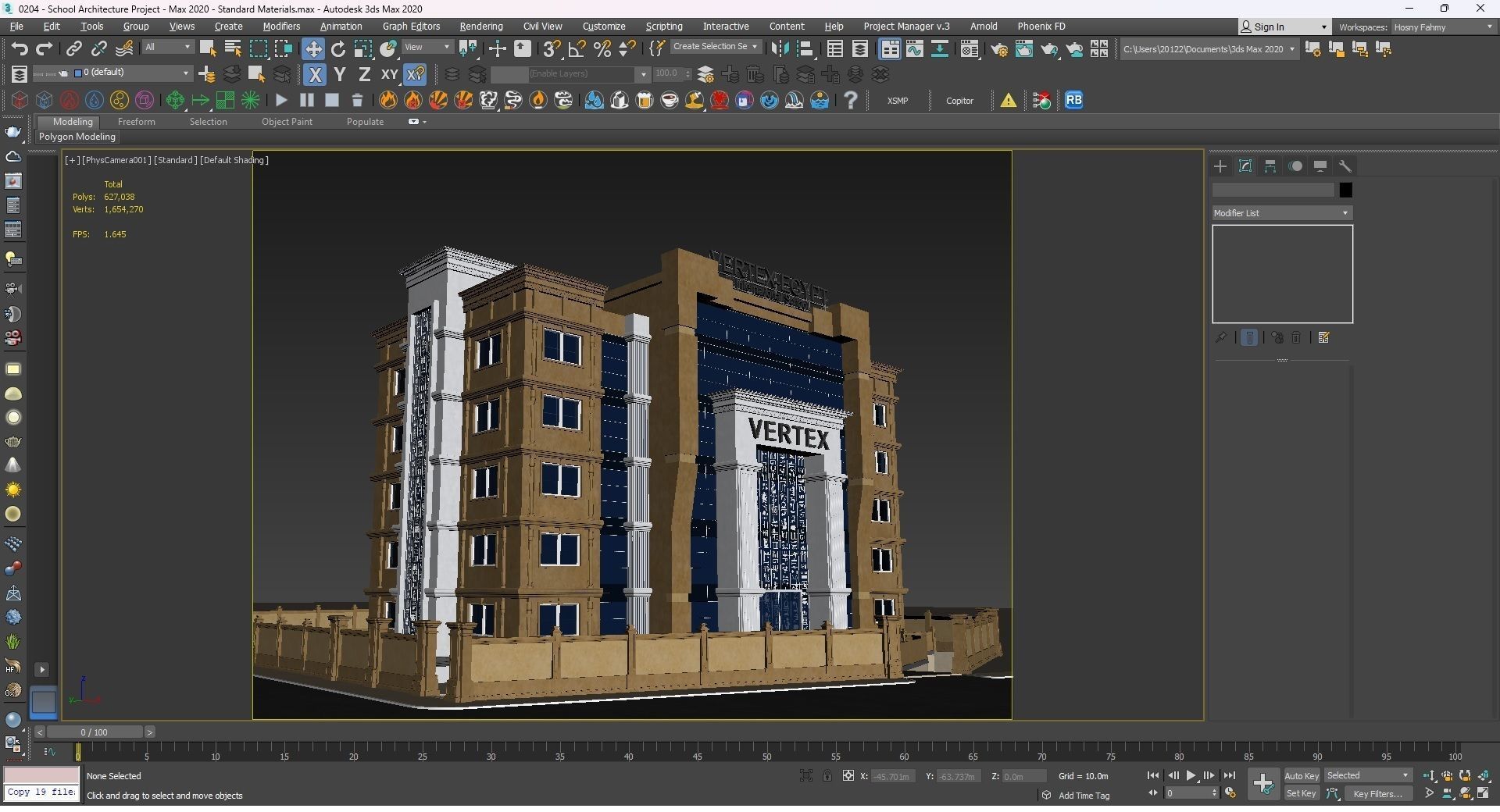Open Create Selection Set dropdown
Screen dimensions: 1500x812
(x=716, y=47)
